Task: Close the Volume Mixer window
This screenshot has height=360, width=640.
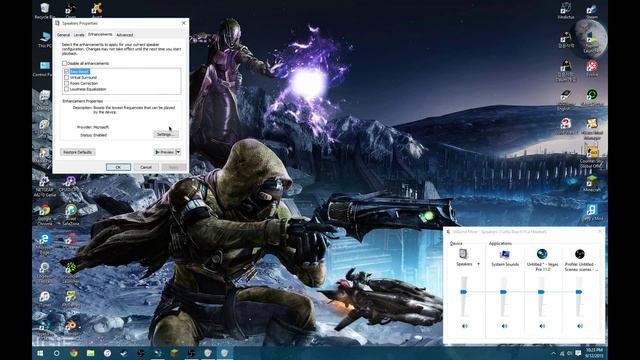Action: (x=600, y=231)
